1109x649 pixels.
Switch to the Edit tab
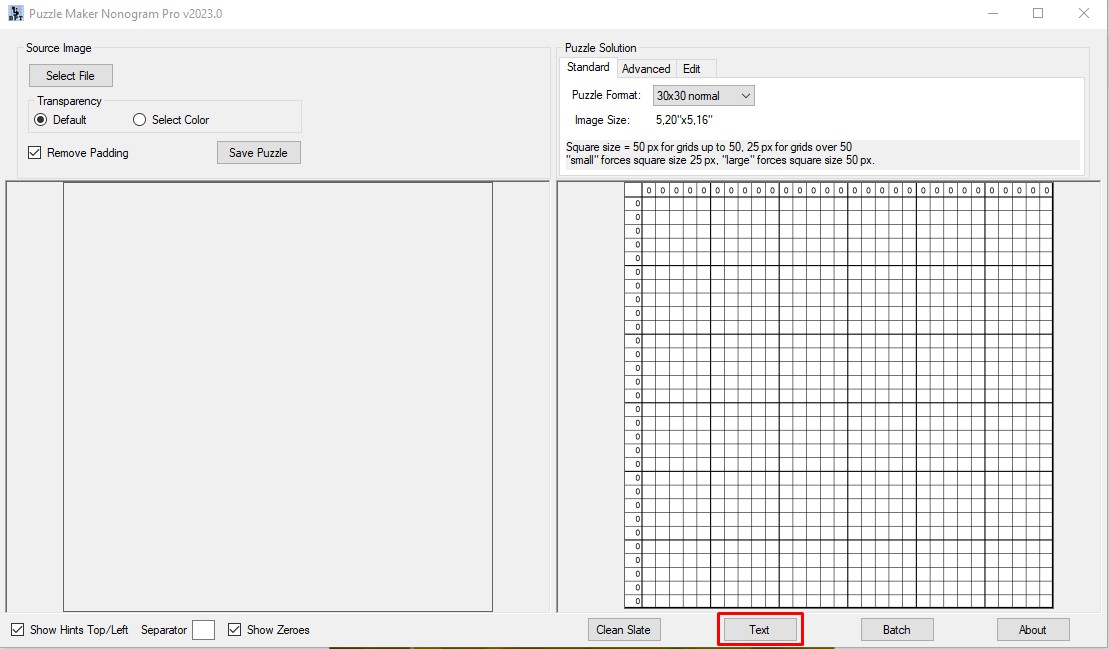tap(691, 69)
